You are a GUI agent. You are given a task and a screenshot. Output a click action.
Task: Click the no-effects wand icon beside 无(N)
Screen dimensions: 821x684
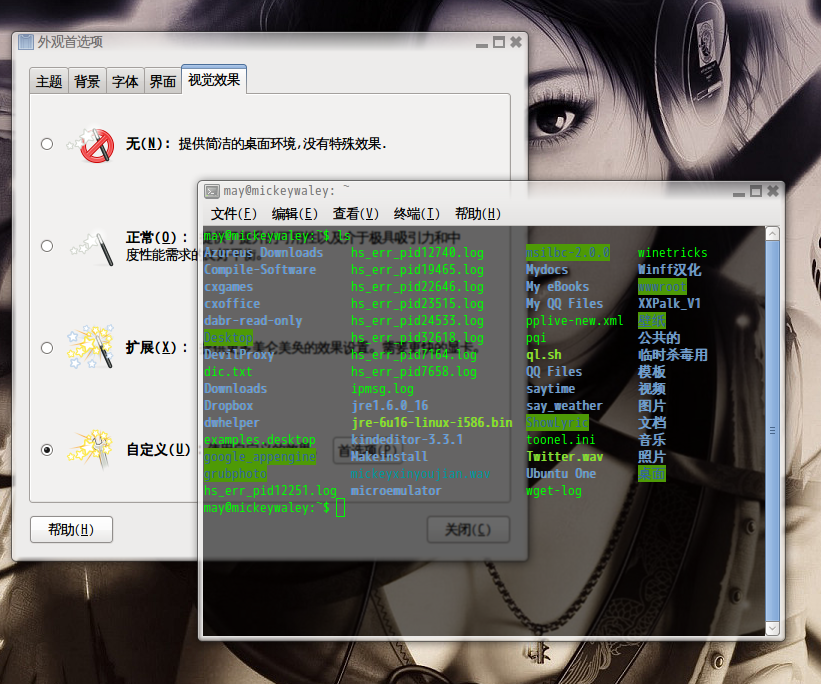(x=91, y=144)
